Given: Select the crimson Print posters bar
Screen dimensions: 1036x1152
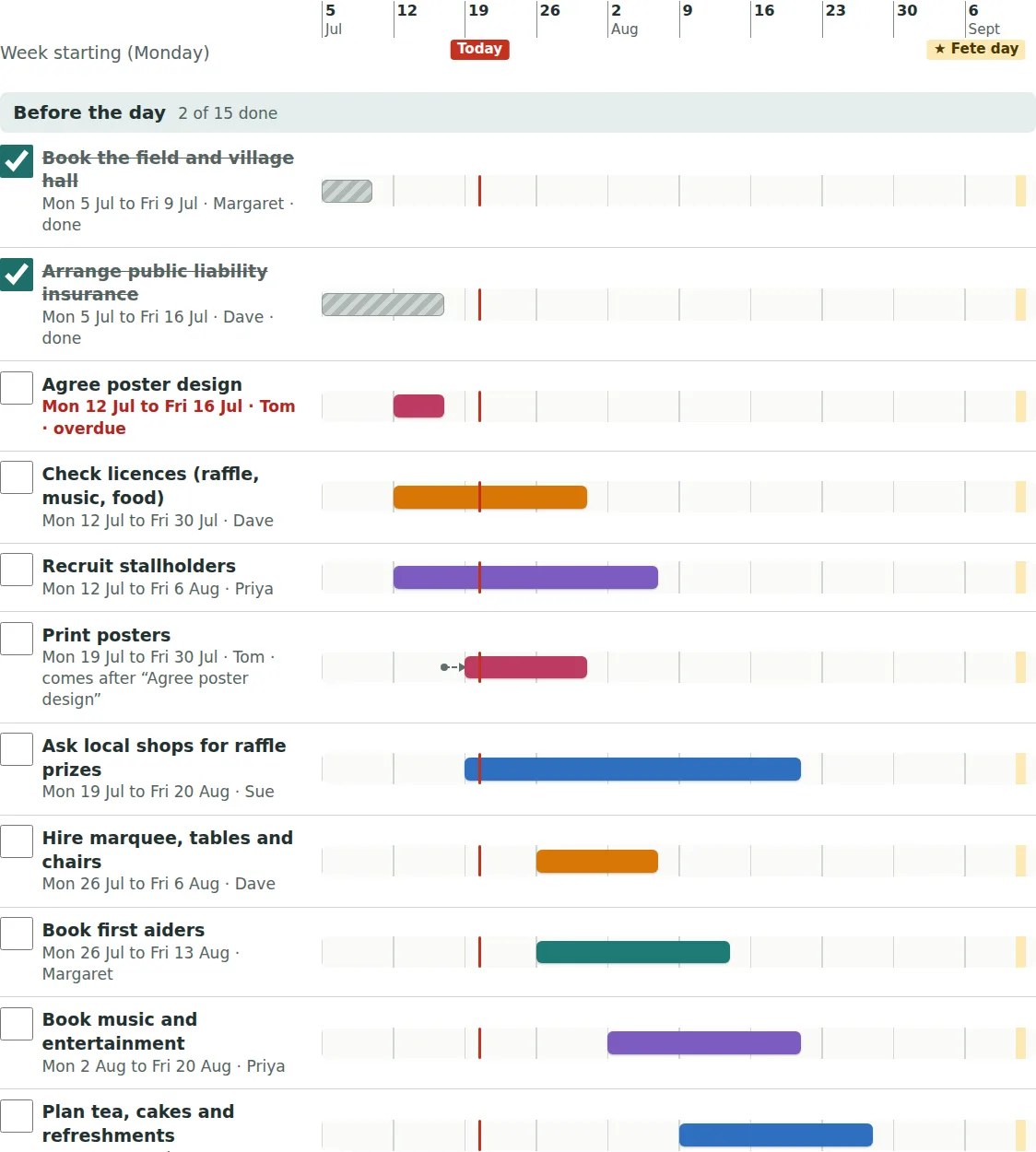Looking at the screenshot, I should click(525, 666).
